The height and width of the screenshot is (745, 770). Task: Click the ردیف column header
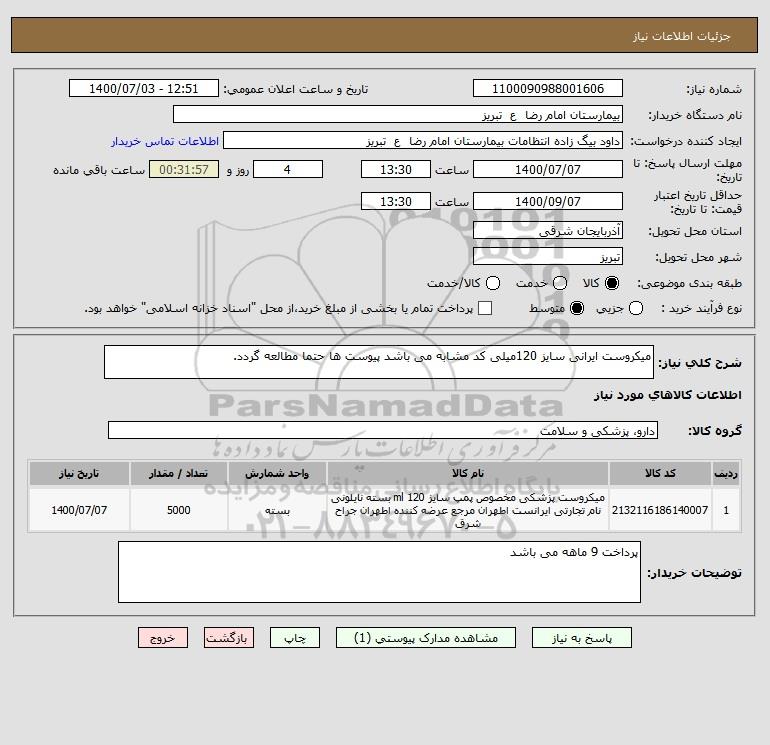(726, 473)
